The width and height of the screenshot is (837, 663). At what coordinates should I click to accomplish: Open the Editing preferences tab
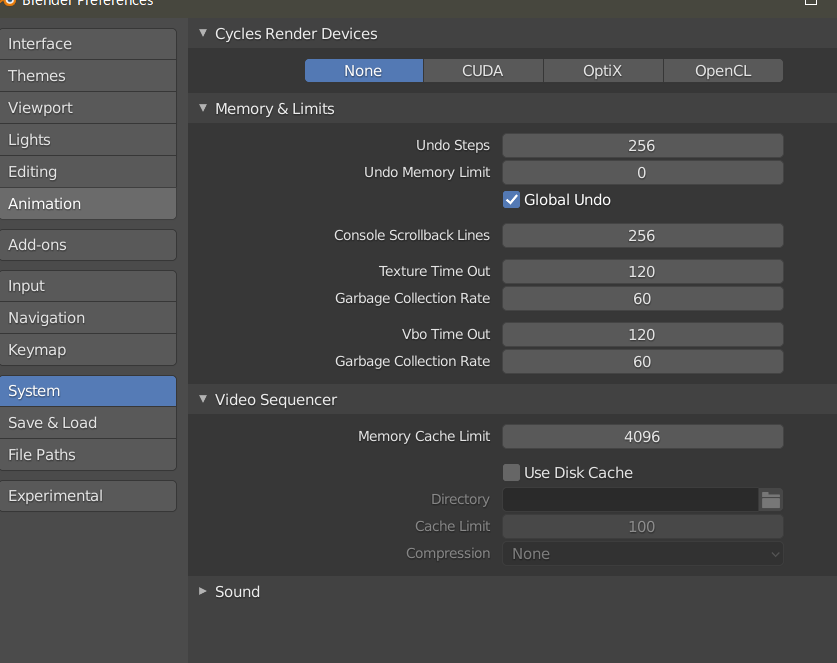[x=88, y=172]
